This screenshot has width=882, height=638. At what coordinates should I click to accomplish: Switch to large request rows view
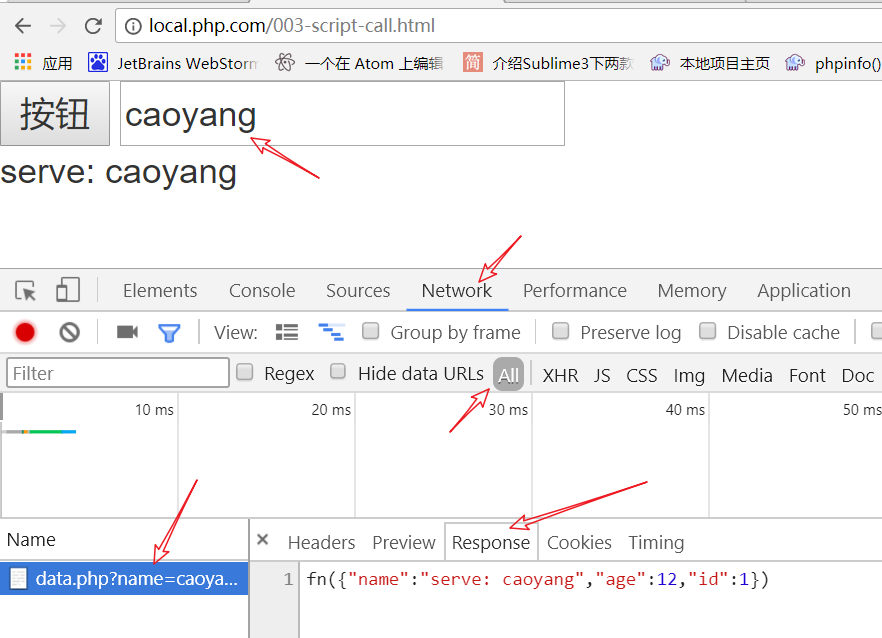(x=287, y=332)
